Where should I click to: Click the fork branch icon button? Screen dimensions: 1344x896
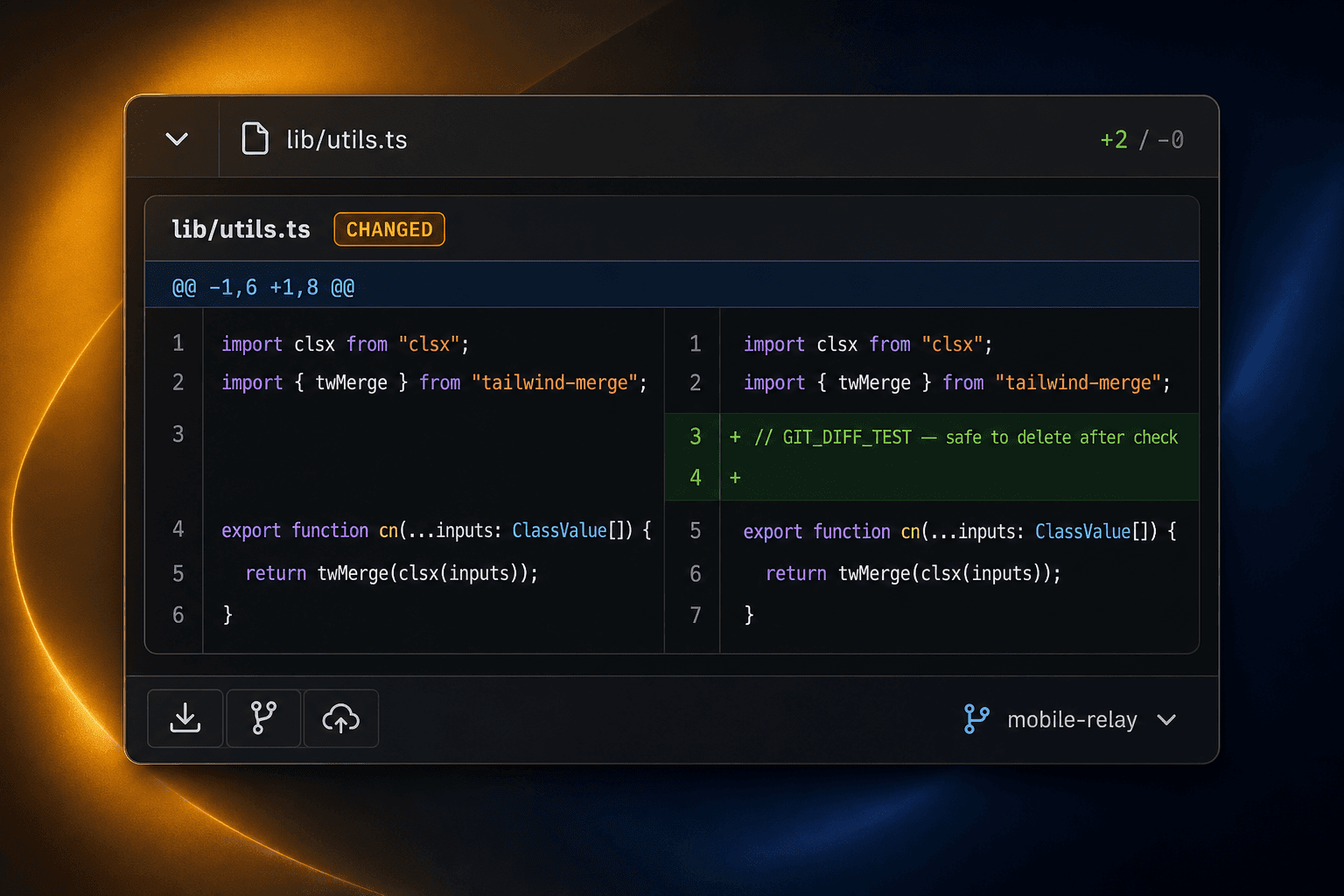coord(263,718)
